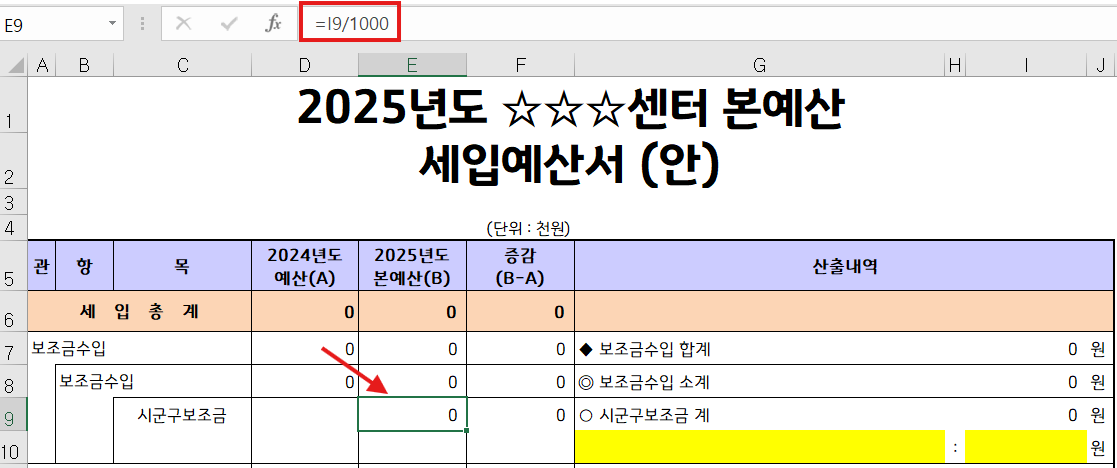Image resolution: width=1117 pixels, height=468 pixels.
Task: Click the Enter checkmark formula bar icon
Action: (229, 24)
